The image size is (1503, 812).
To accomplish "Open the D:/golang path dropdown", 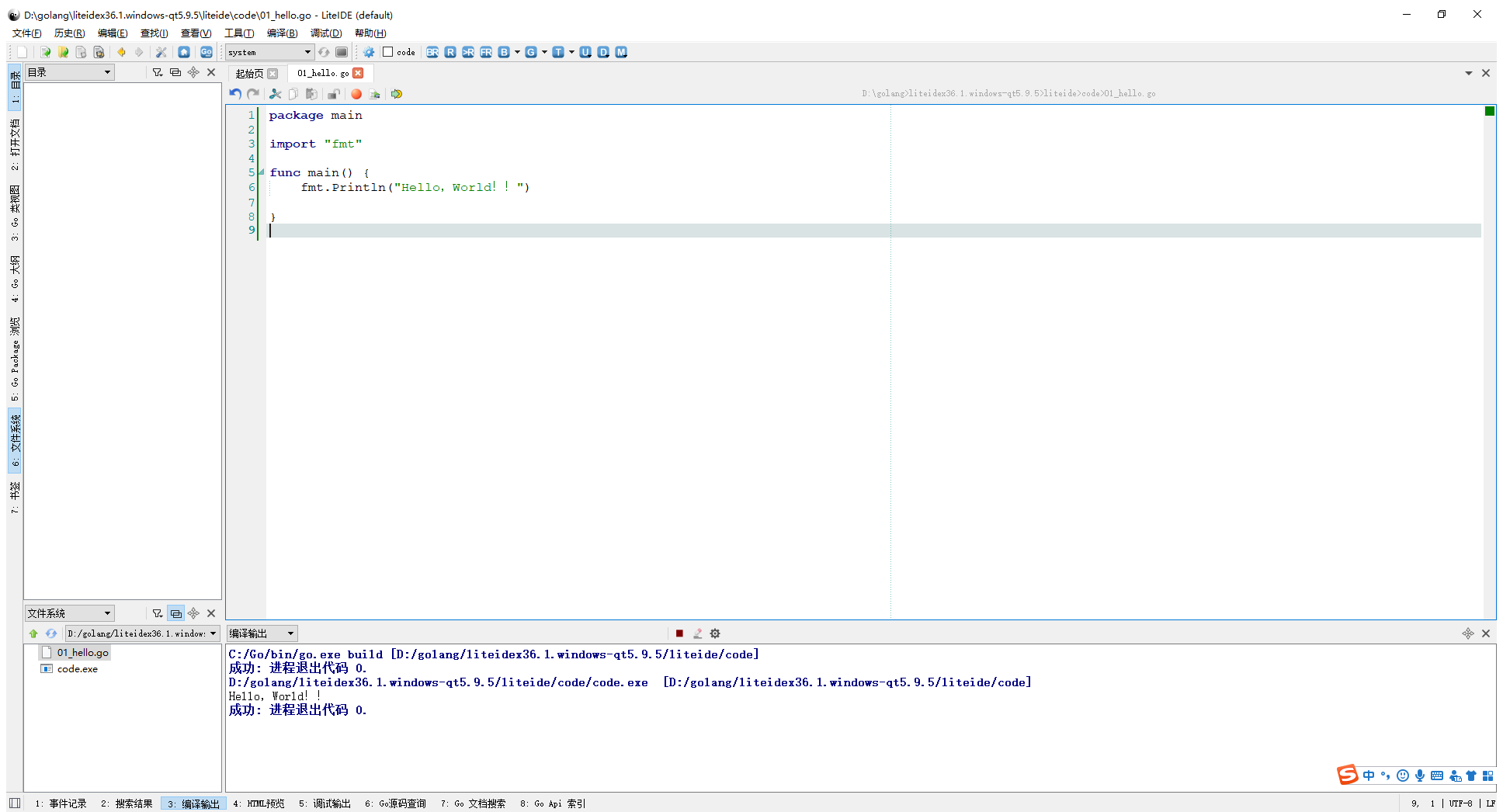I will point(142,633).
